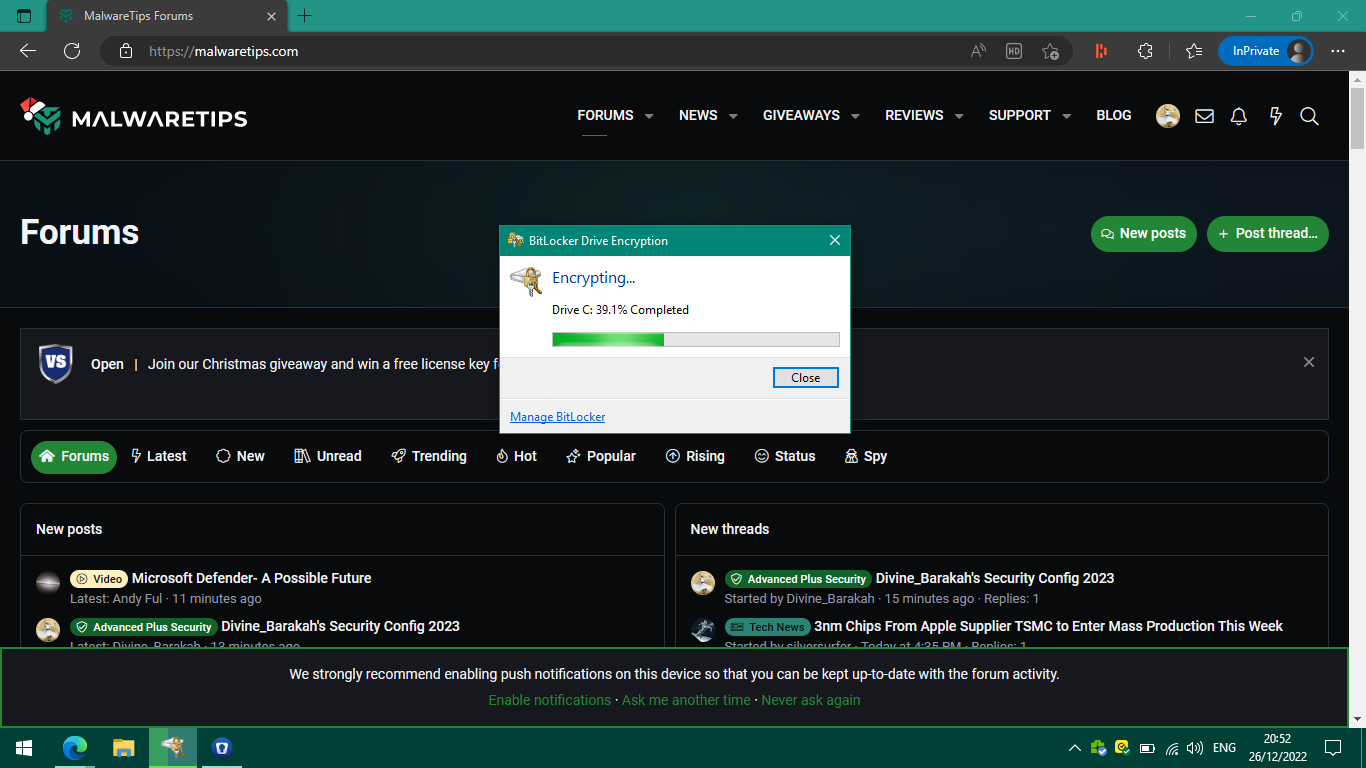
Task: Open the Manage BitLocker link
Action: [x=558, y=417]
